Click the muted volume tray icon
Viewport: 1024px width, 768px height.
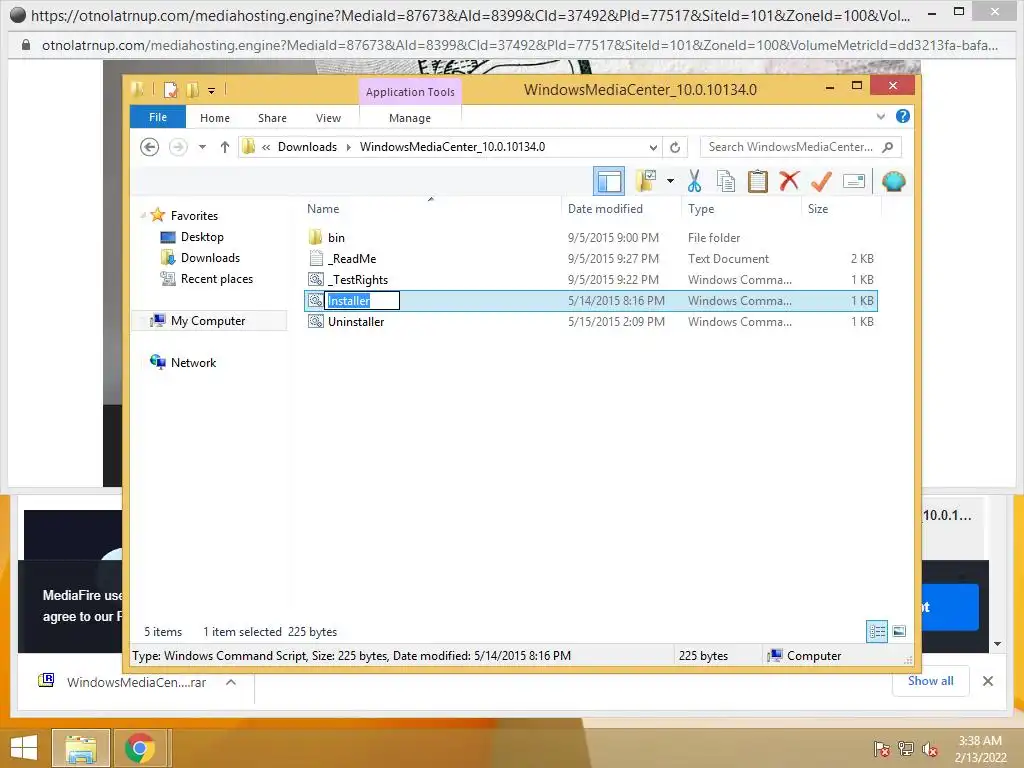(929, 748)
